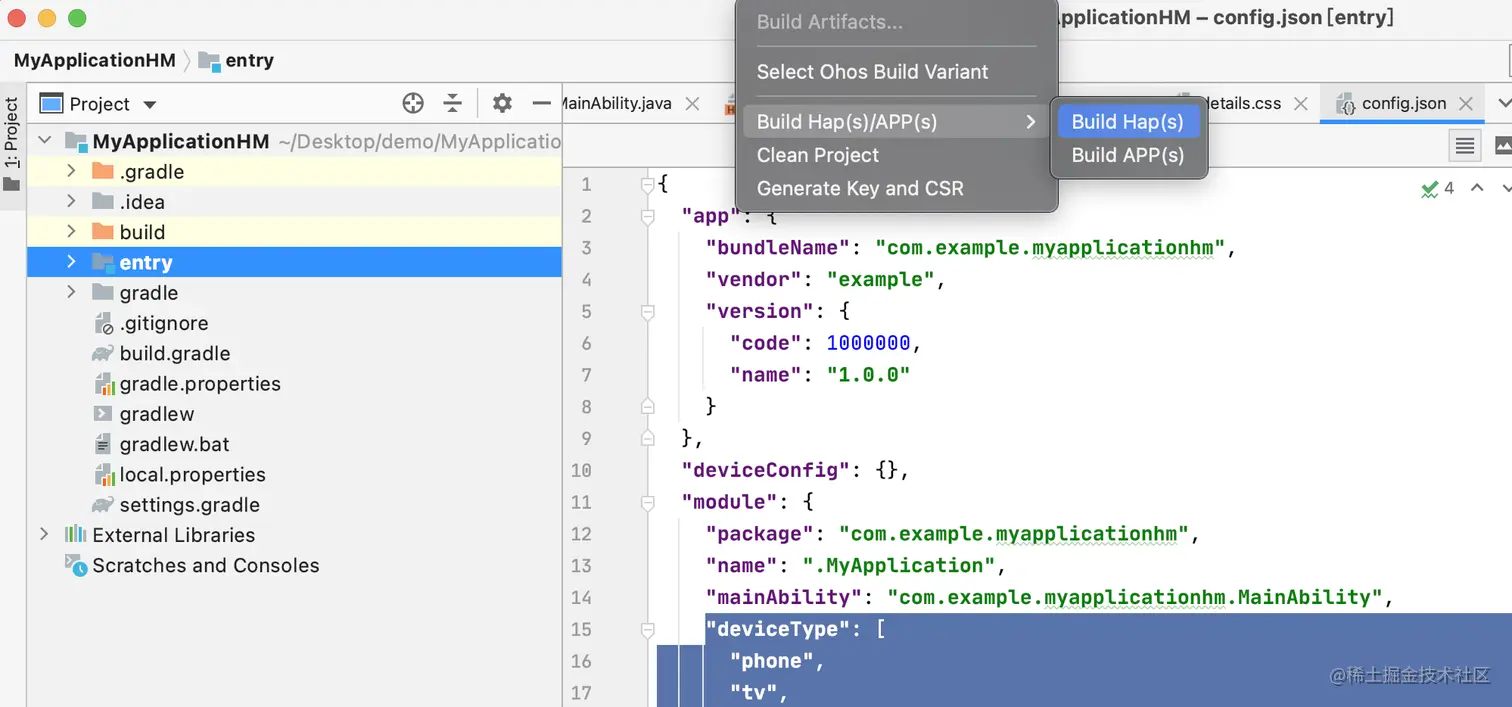Open local.properties file
1512x707 pixels.
192,474
